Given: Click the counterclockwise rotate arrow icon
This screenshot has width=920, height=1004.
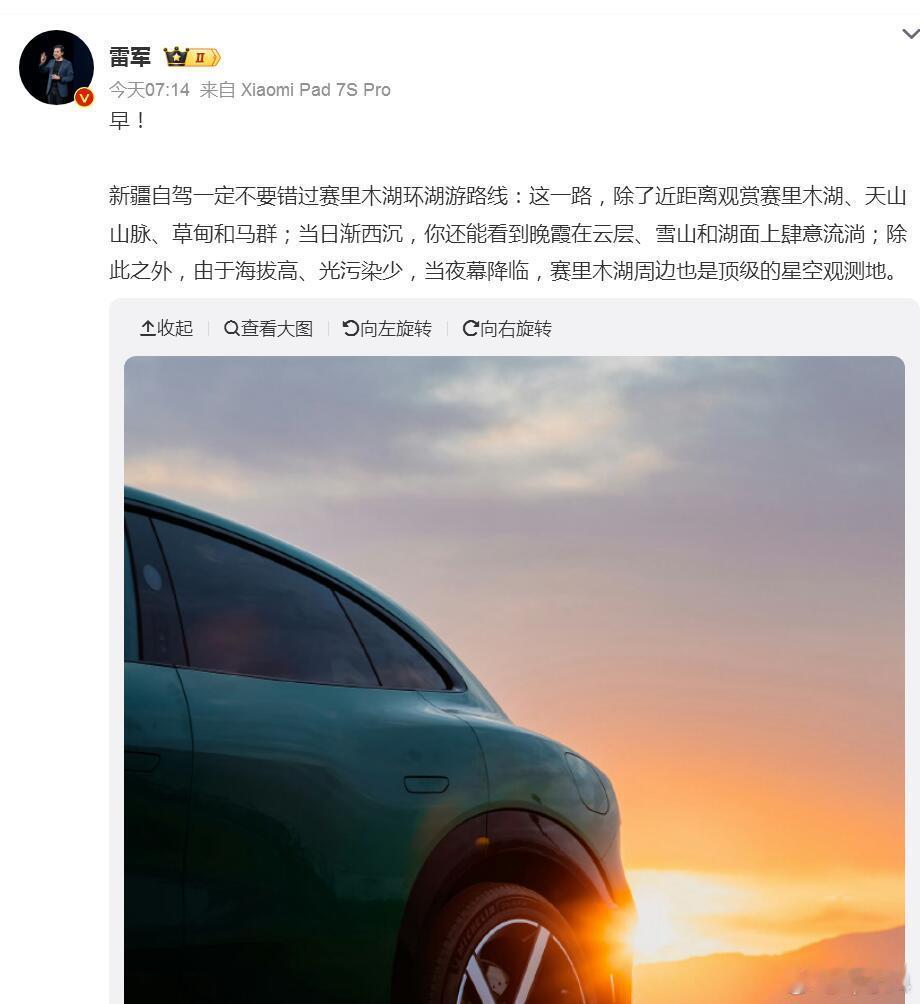Looking at the screenshot, I should click(351, 328).
